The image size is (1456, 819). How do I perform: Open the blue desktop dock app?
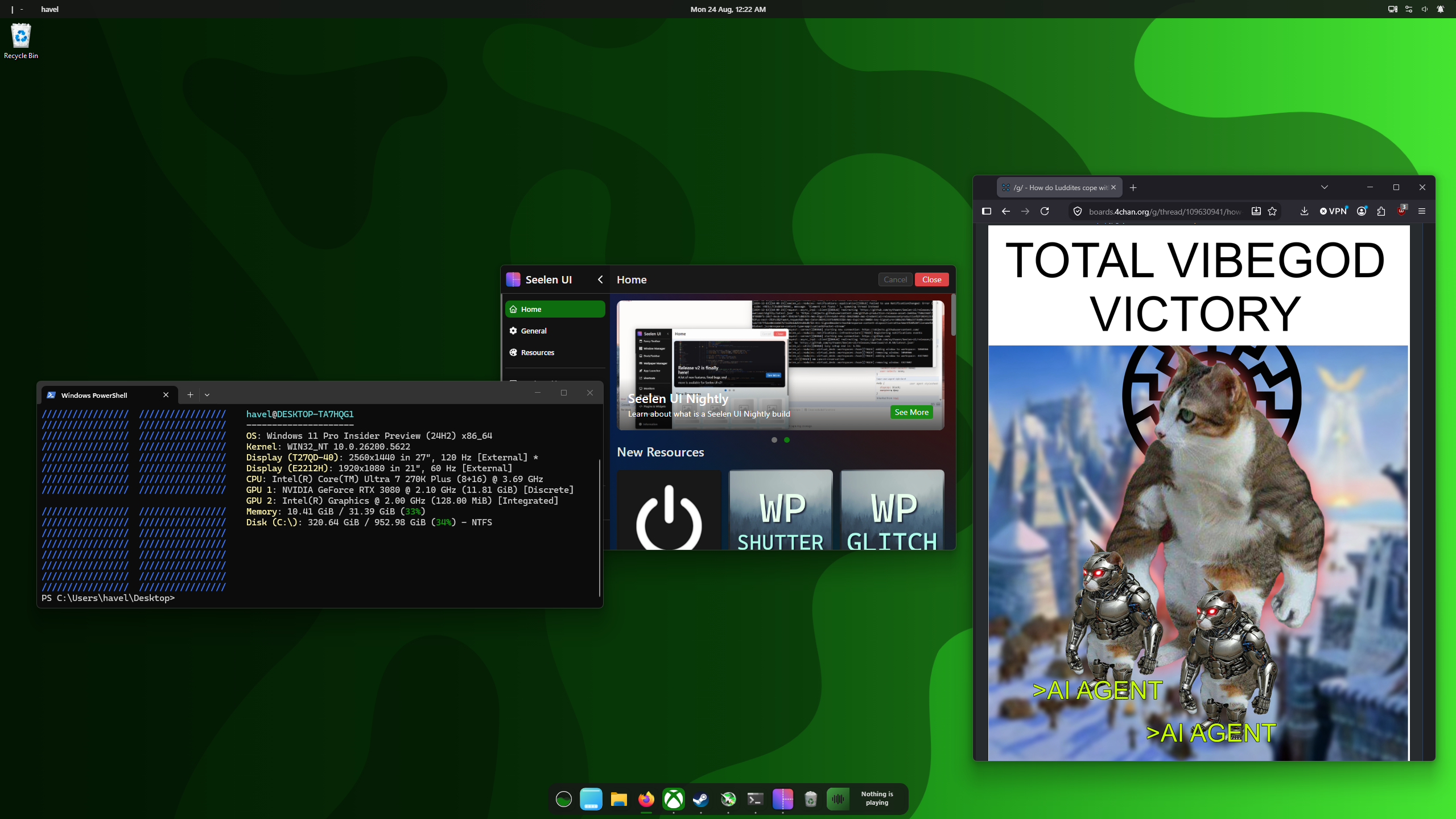tap(591, 800)
